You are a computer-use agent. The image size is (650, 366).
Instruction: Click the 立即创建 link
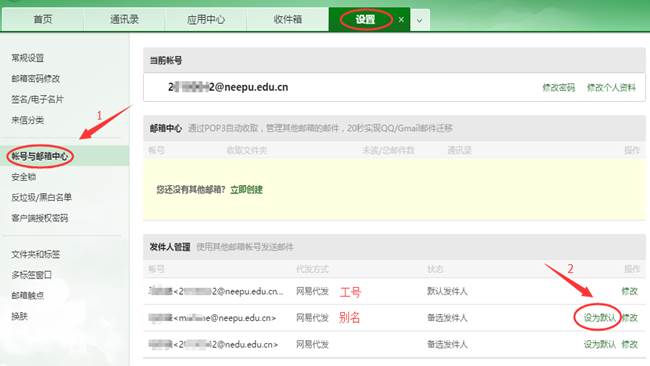[246, 190]
